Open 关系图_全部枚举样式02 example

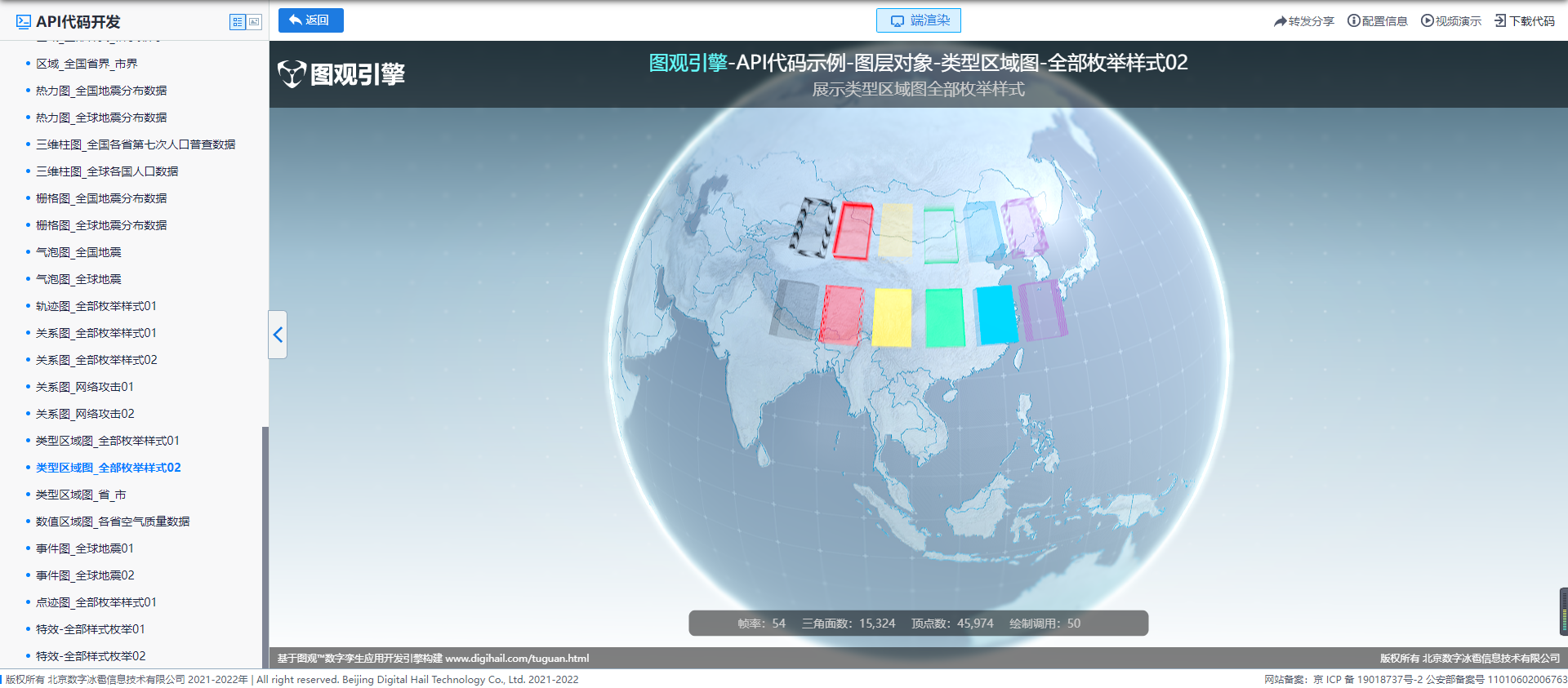tap(96, 360)
